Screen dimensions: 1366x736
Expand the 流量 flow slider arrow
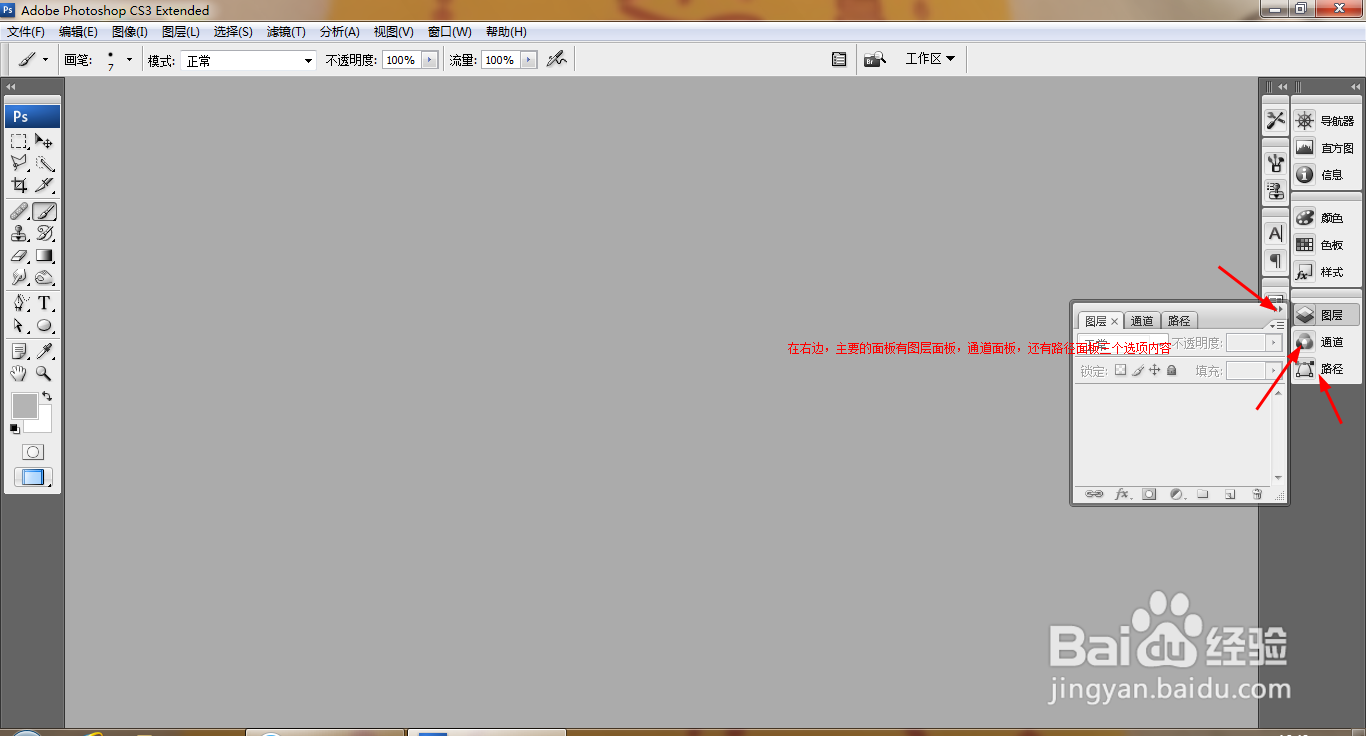(529, 60)
